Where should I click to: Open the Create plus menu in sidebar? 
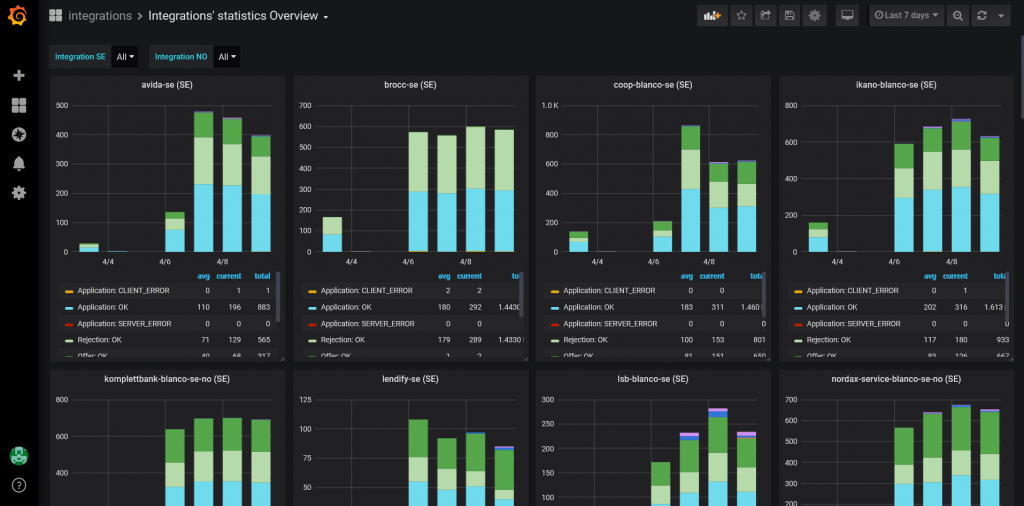coord(18,76)
